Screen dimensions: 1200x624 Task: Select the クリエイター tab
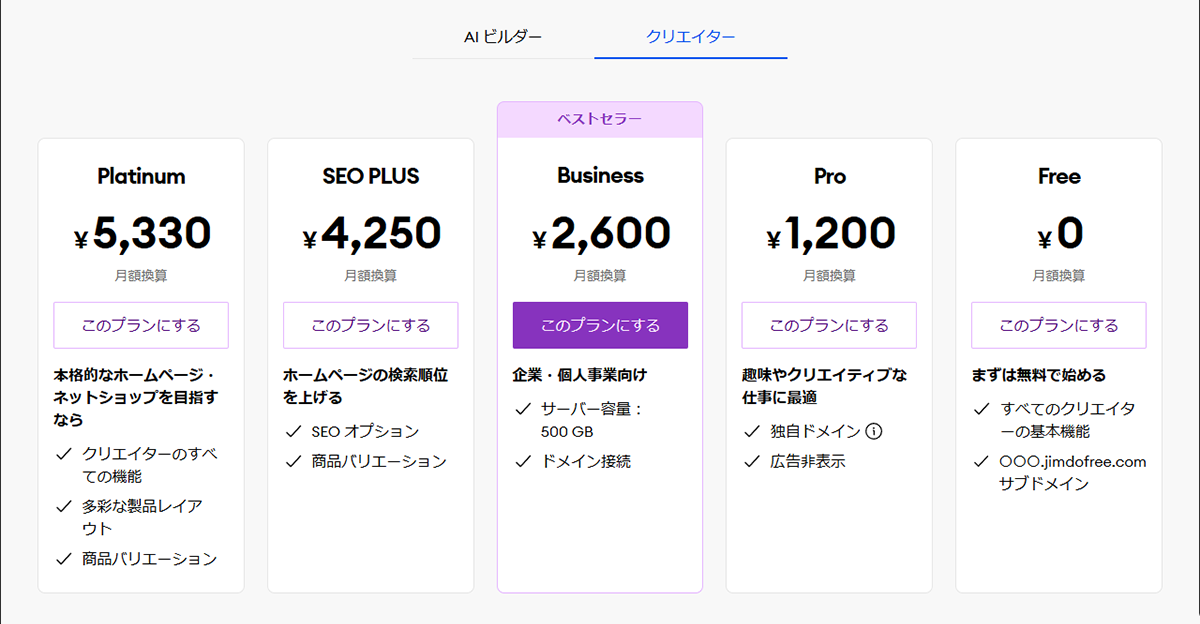pos(690,37)
